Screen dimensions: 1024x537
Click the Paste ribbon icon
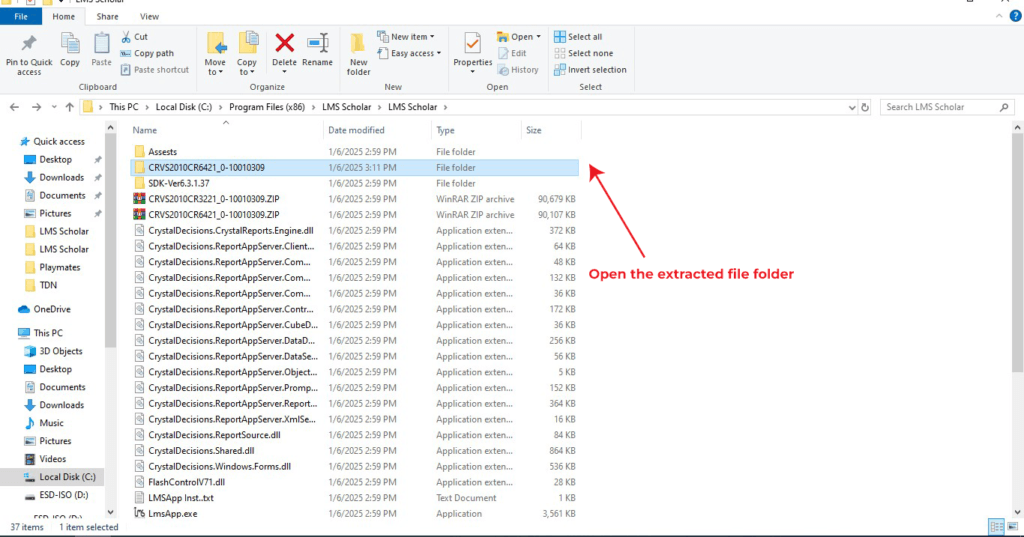pyautogui.click(x=101, y=44)
